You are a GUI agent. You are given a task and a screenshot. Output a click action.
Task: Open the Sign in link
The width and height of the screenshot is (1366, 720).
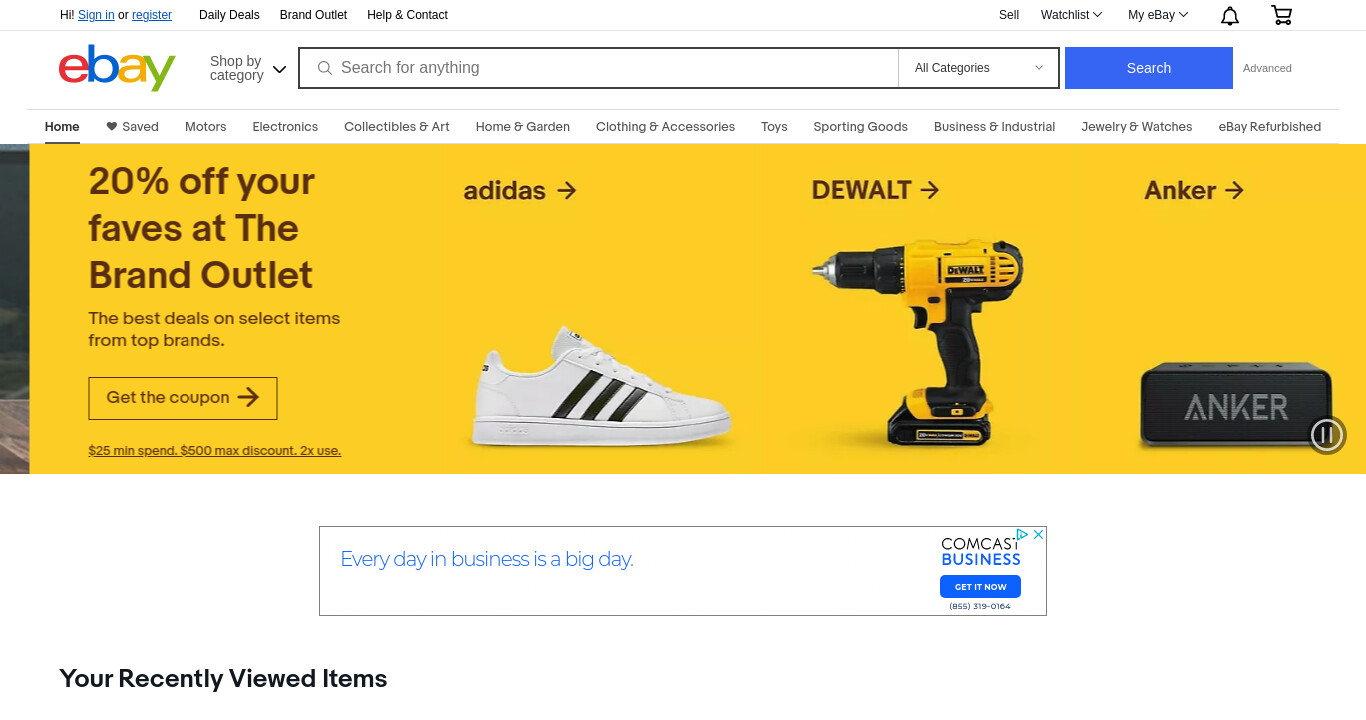(x=96, y=15)
